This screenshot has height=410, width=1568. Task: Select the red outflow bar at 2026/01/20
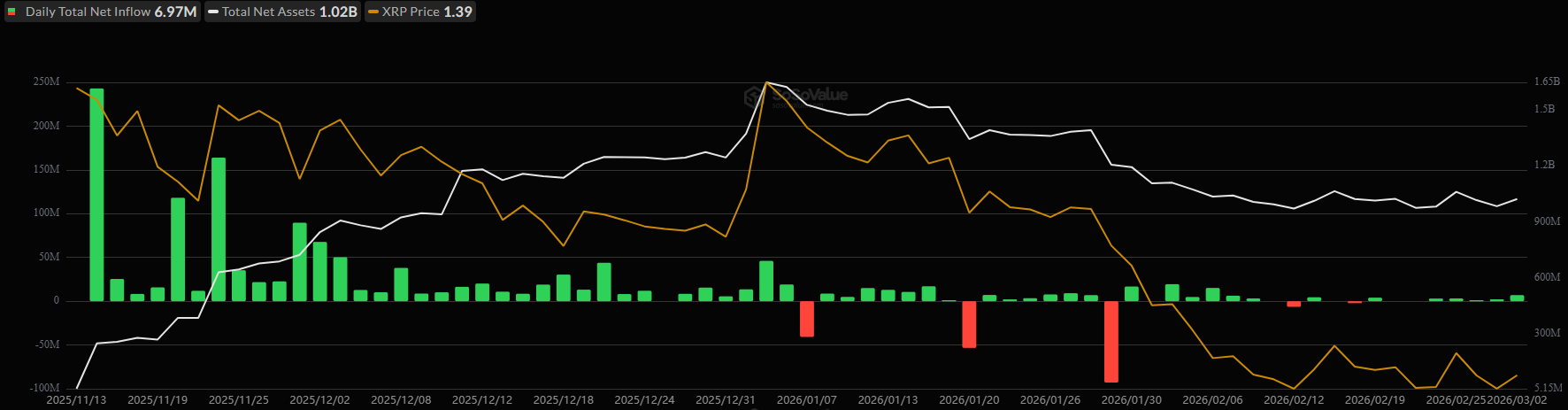[969, 324]
